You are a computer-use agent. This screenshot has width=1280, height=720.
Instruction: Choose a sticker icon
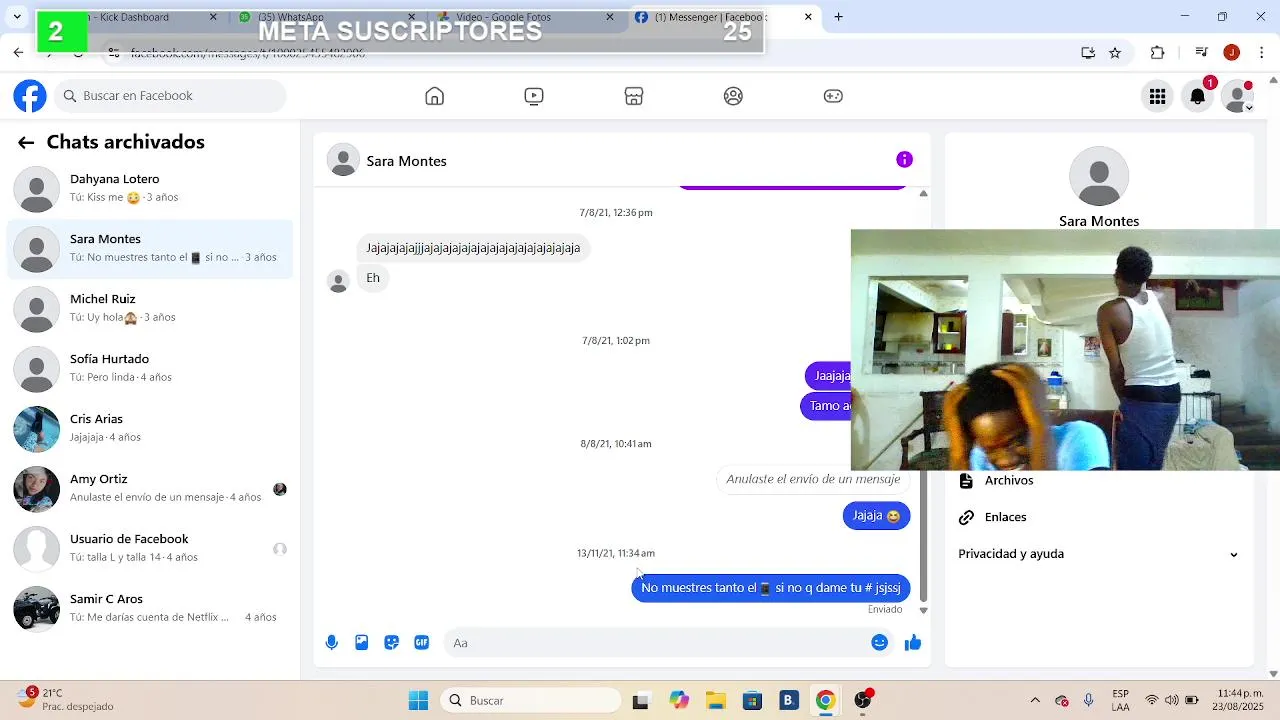pyautogui.click(x=392, y=643)
